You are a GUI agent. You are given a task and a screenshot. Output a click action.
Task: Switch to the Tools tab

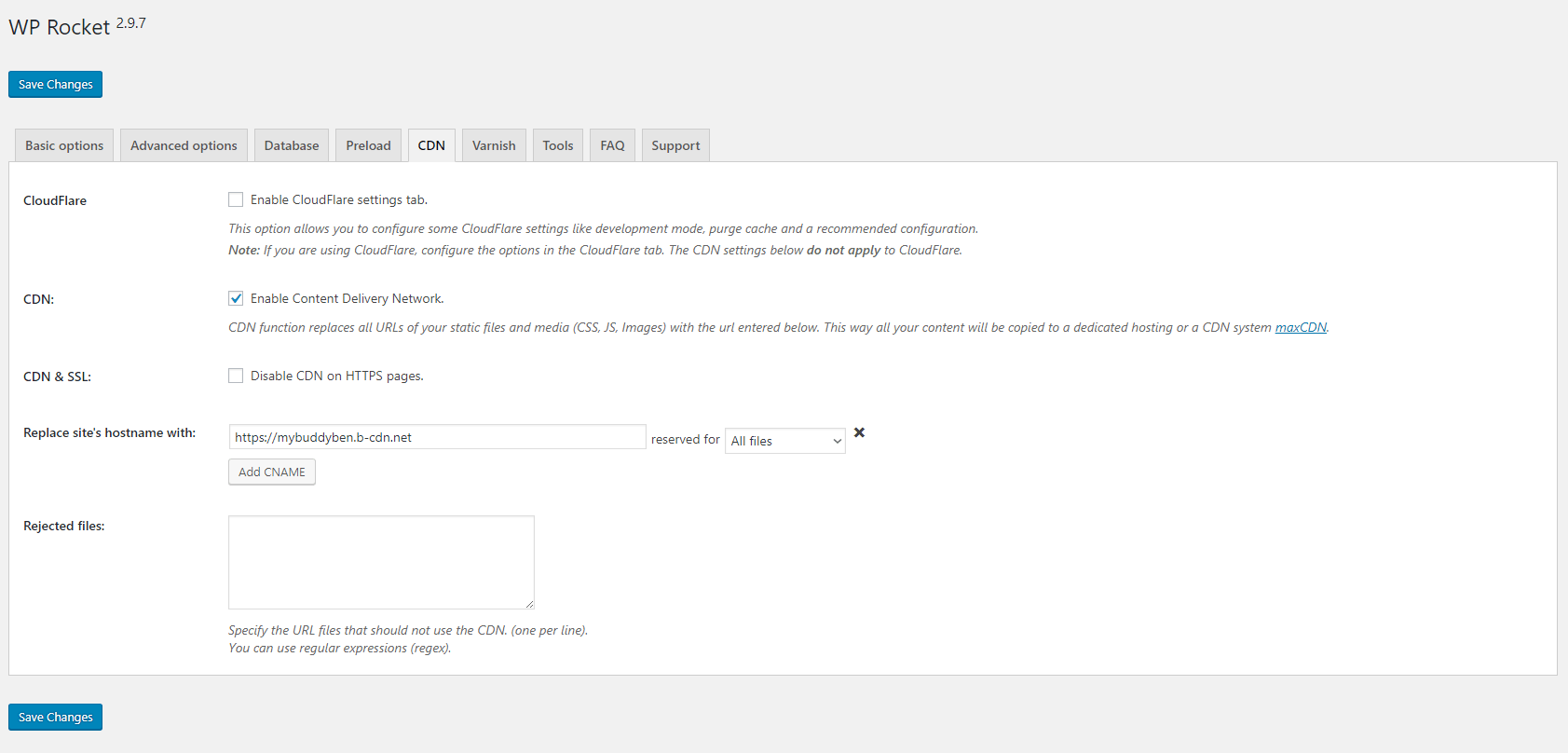tap(558, 145)
